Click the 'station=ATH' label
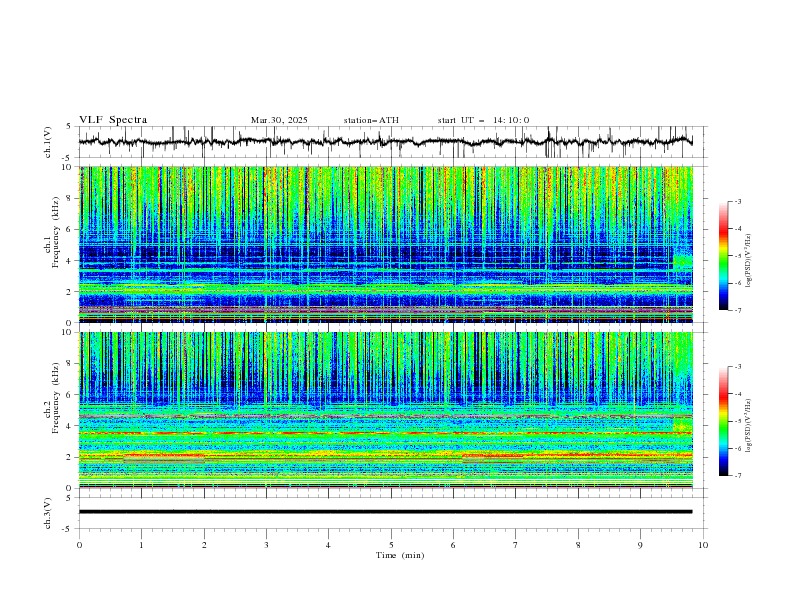792x612 pixels. click(371, 120)
